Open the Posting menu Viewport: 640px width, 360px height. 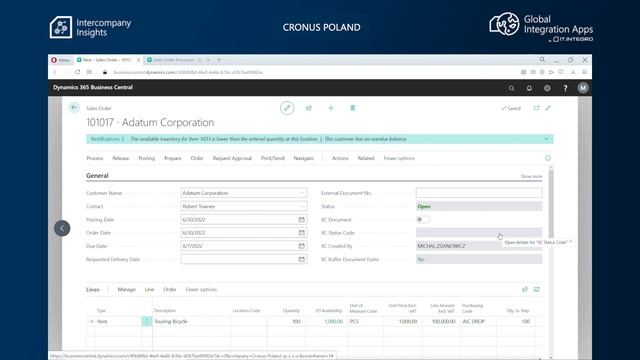(x=147, y=158)
